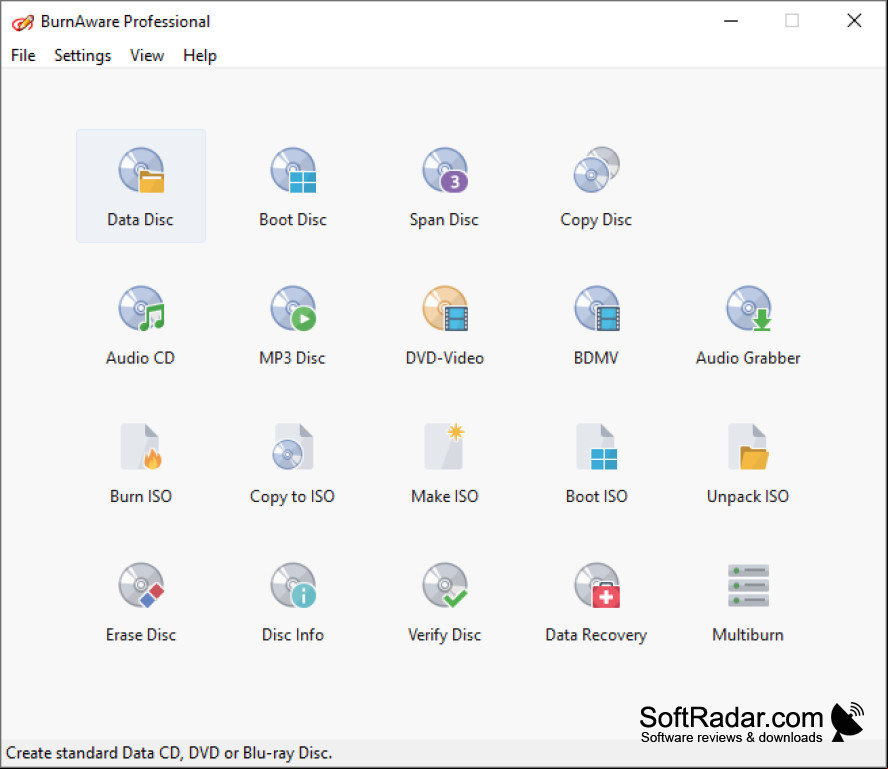Open the Settings menu
This screenshot has width=888, height=769.
click(83, 55)
